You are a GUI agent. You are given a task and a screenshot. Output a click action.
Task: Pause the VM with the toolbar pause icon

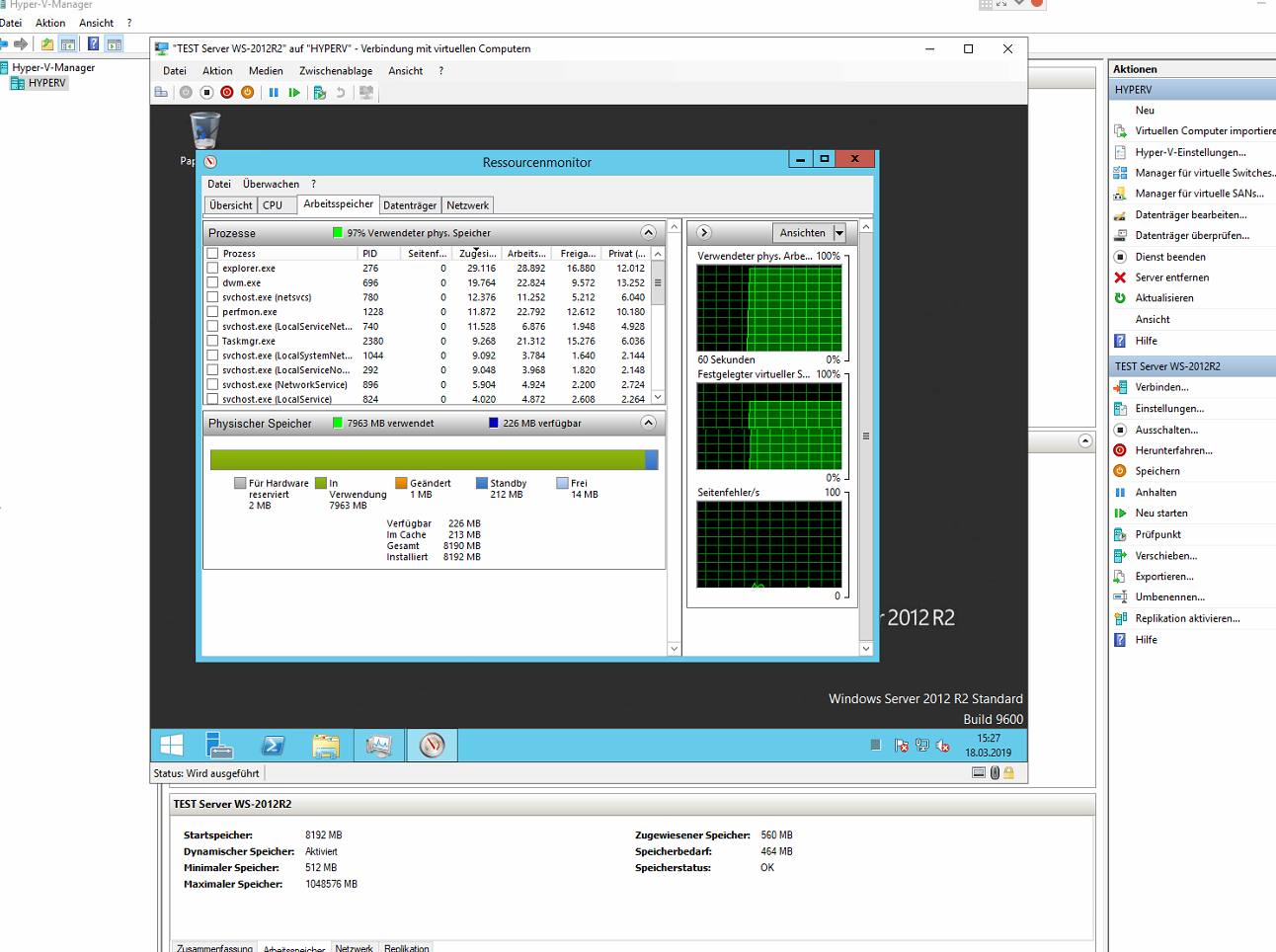[x=274, y=93]
